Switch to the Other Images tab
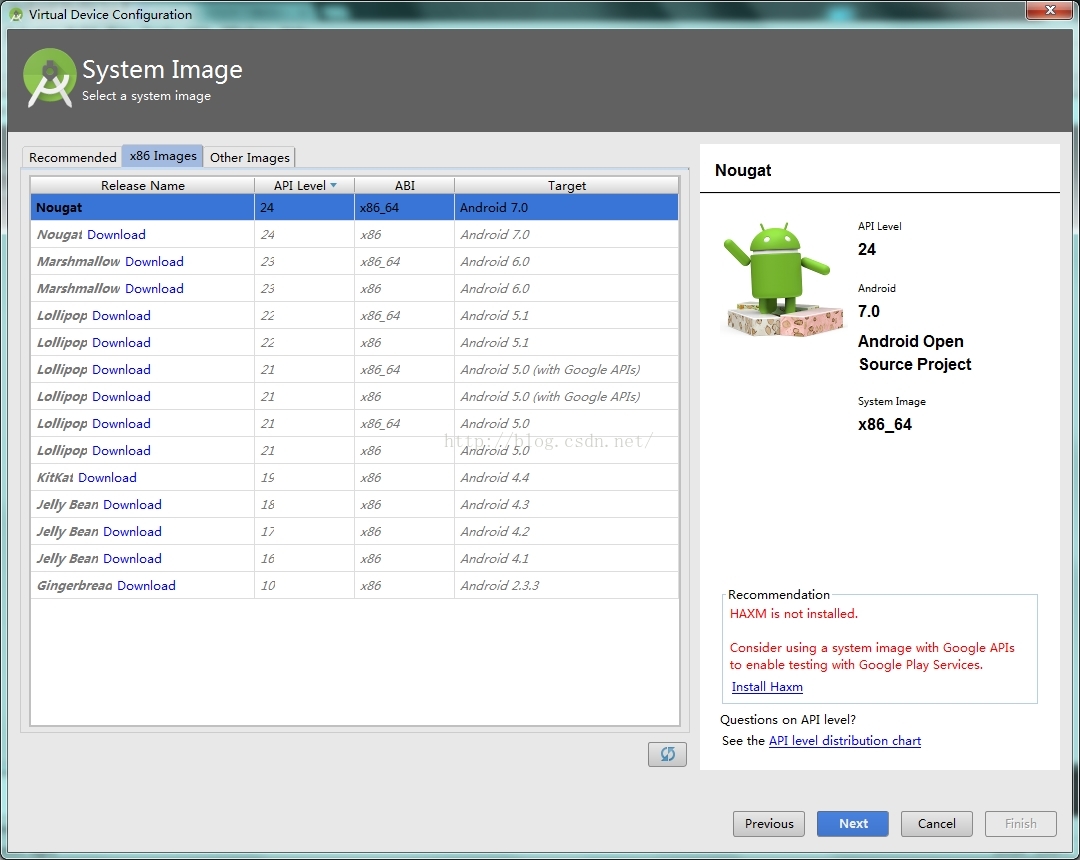This screenshot has height=860, width=1080. point(249,157)
